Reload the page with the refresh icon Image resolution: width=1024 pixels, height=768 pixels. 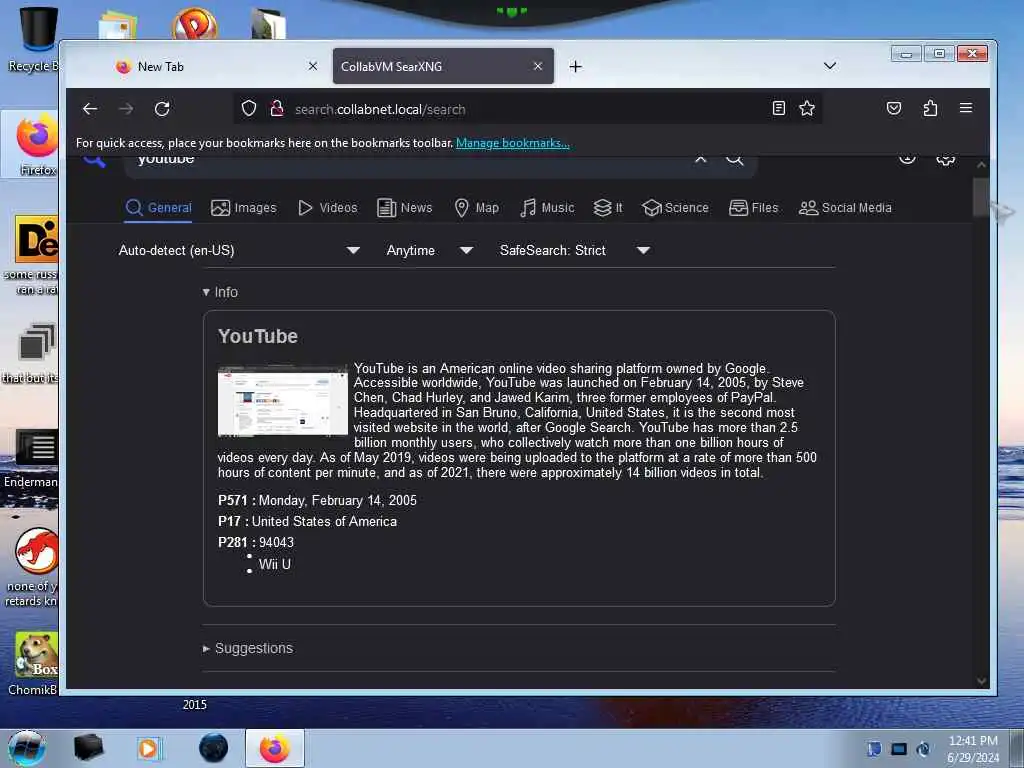pyautogui.click(x=162, y=109)
